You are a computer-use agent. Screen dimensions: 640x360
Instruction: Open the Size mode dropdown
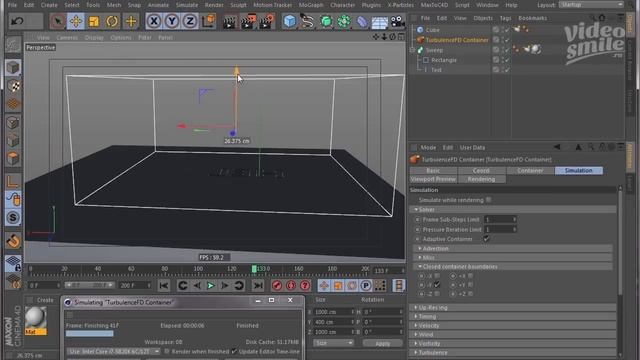333,343
